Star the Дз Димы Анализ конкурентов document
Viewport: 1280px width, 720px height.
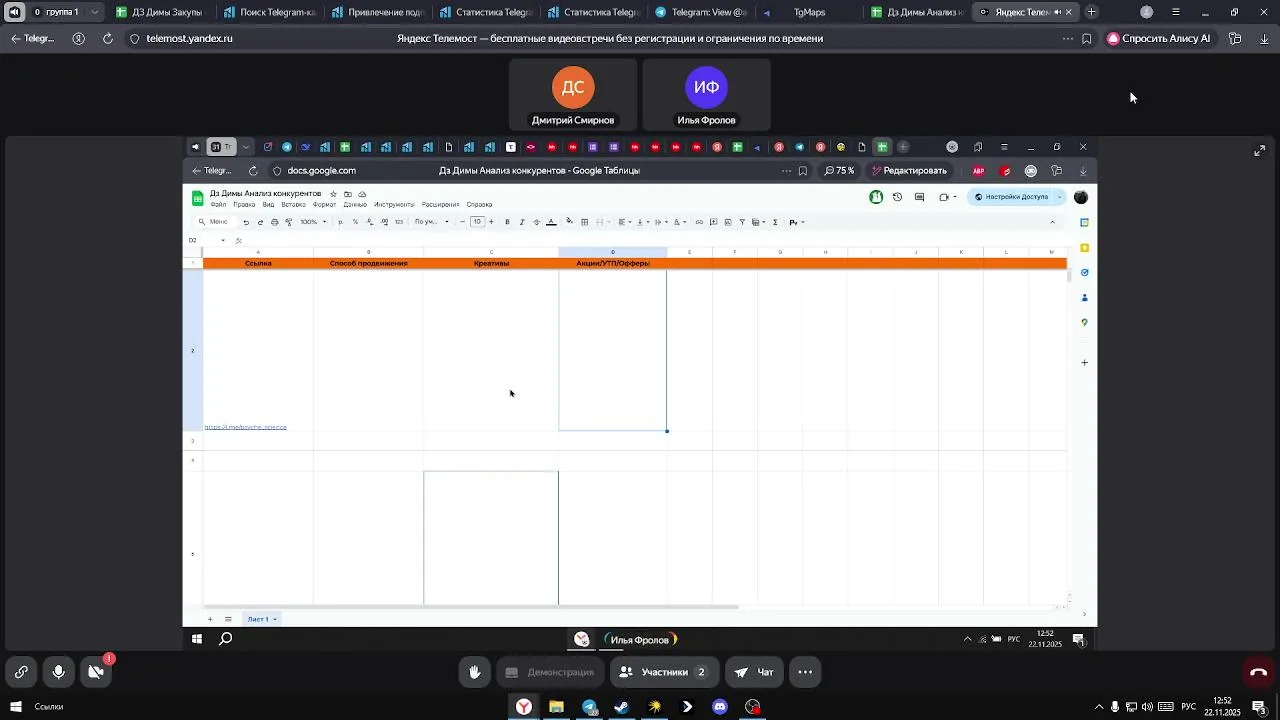[334, 194]
